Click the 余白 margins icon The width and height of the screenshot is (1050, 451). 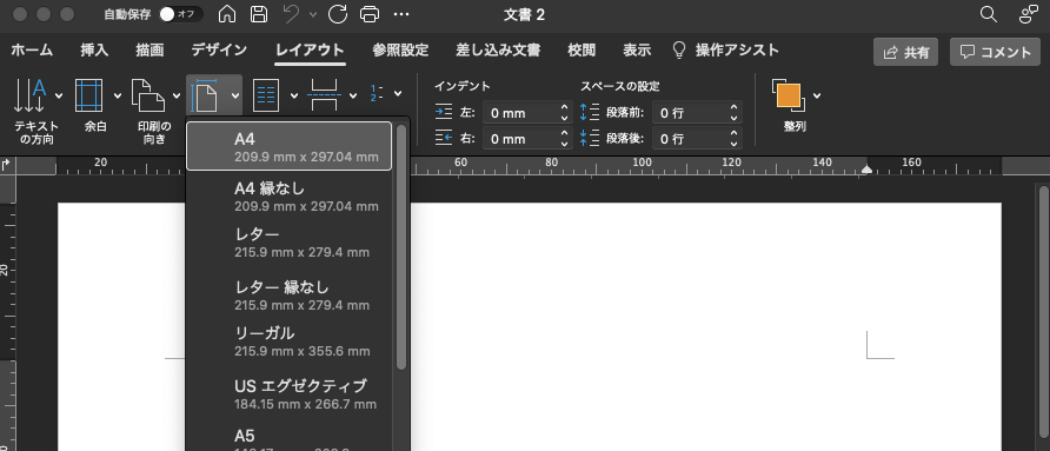point(88,95)
